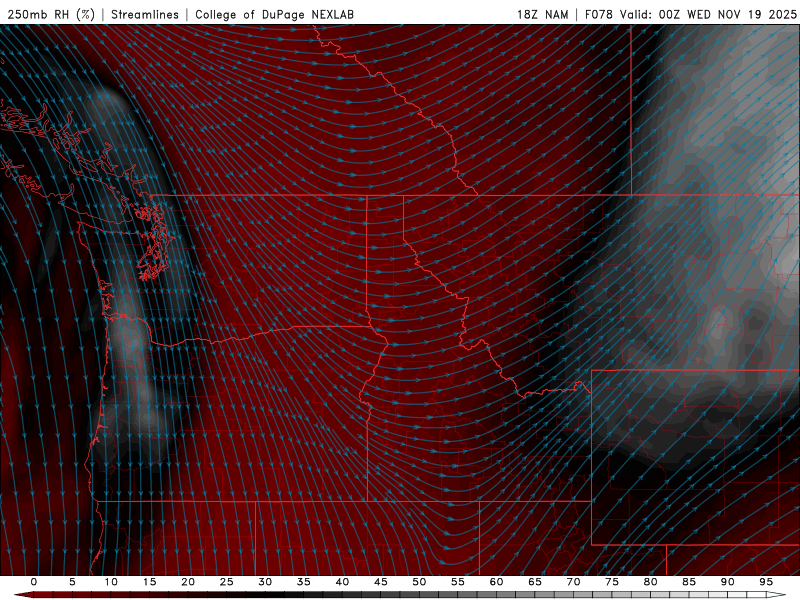Click the colorbar label "15"
This screenshot has width=800, height=600.
click(149, 582)
